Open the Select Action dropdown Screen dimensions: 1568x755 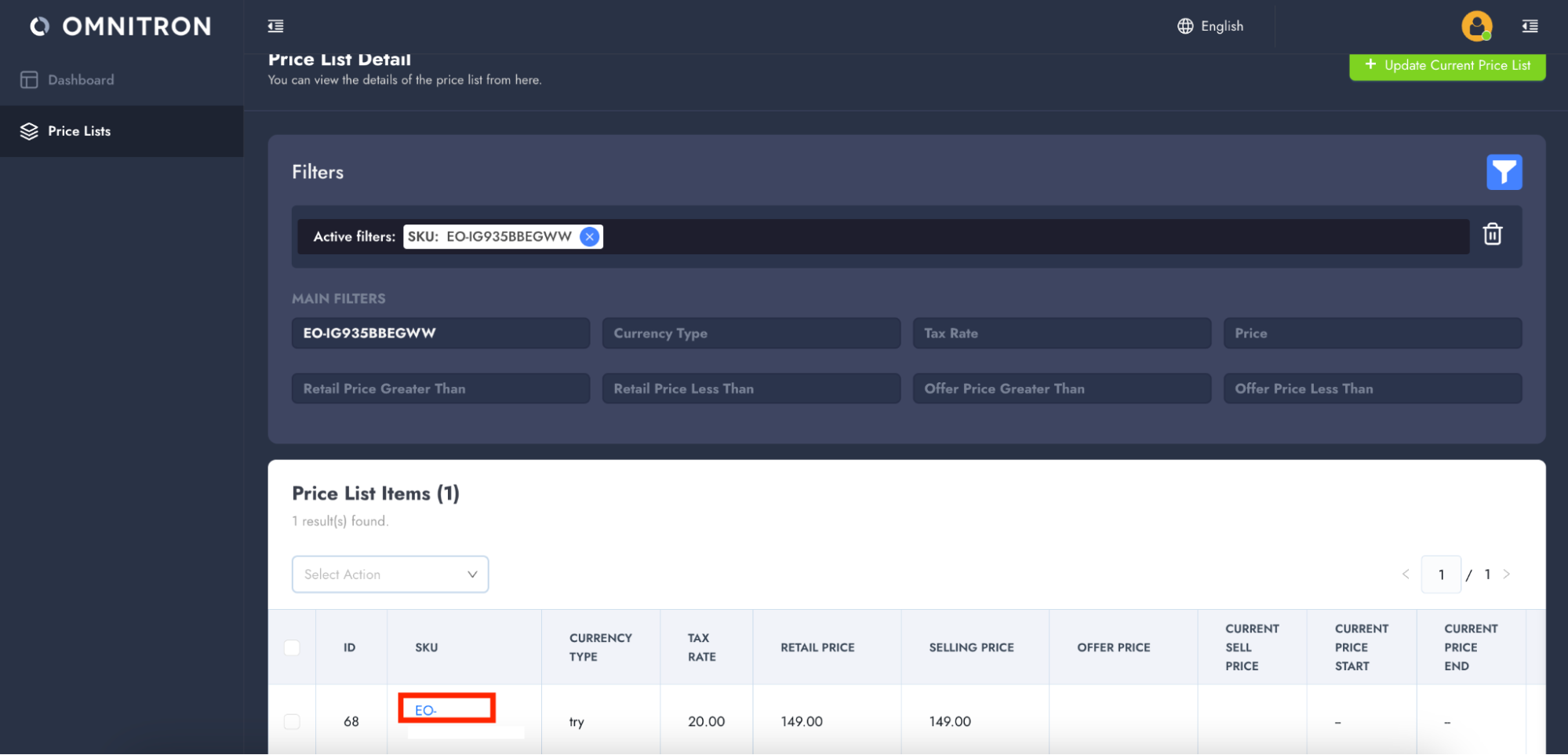[390, 574]
